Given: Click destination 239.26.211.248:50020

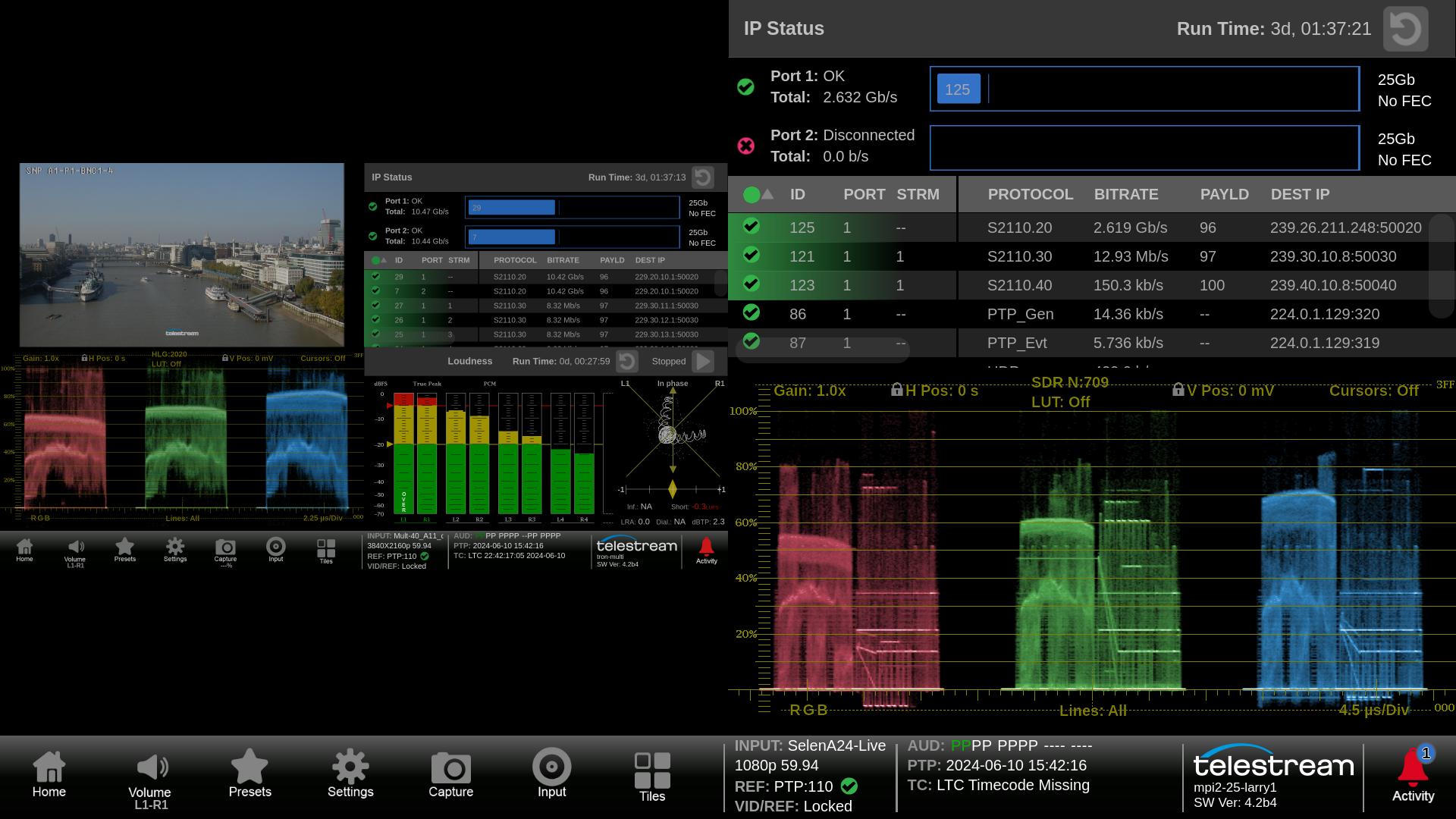Looking at the screenshot, I should click(x=1345, y=227).
